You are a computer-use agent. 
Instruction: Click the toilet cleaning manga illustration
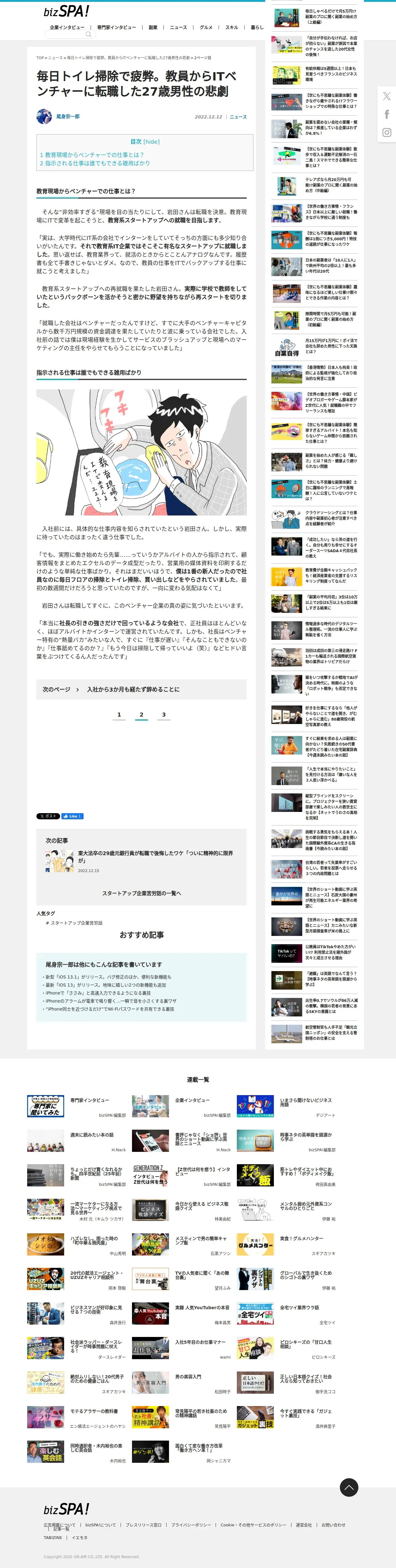[x=142, y=452]
